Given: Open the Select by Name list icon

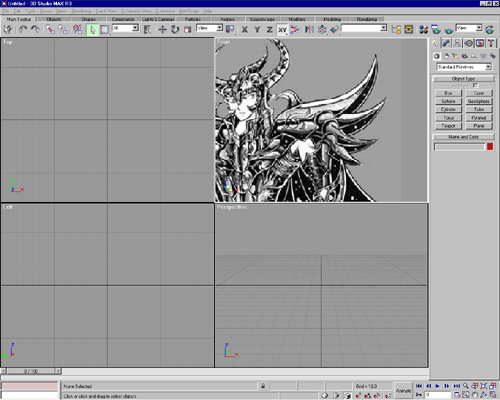Looking at the screenshot, I should coord(147,30).
